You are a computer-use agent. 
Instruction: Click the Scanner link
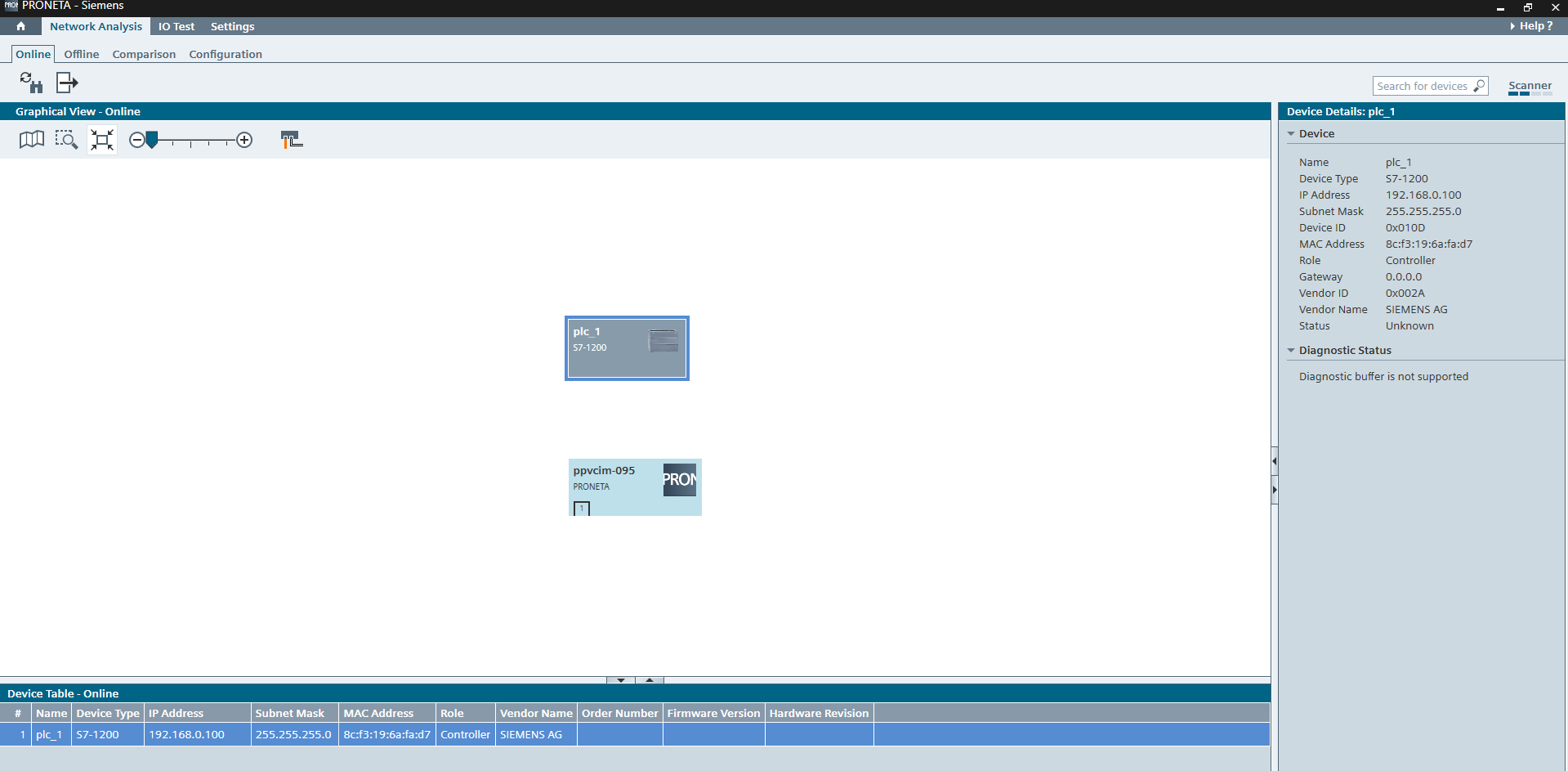point(1530,86)
